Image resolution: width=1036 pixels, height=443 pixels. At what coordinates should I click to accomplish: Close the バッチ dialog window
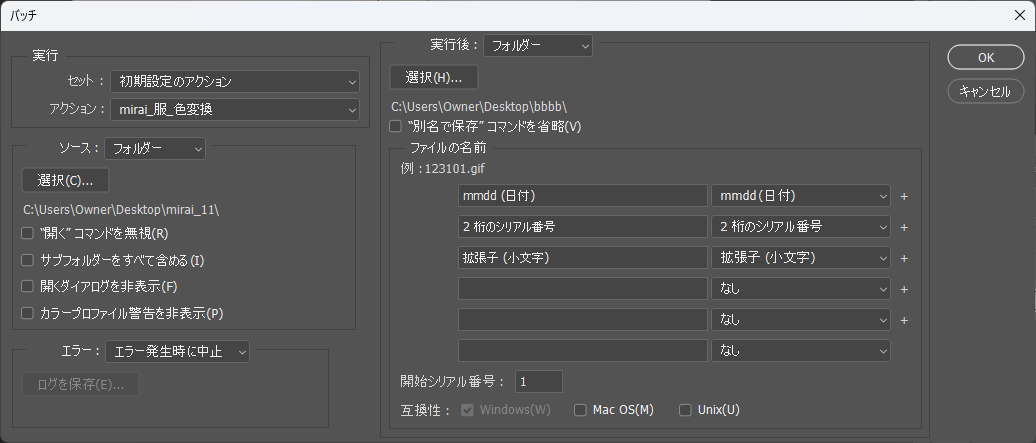1018,15
